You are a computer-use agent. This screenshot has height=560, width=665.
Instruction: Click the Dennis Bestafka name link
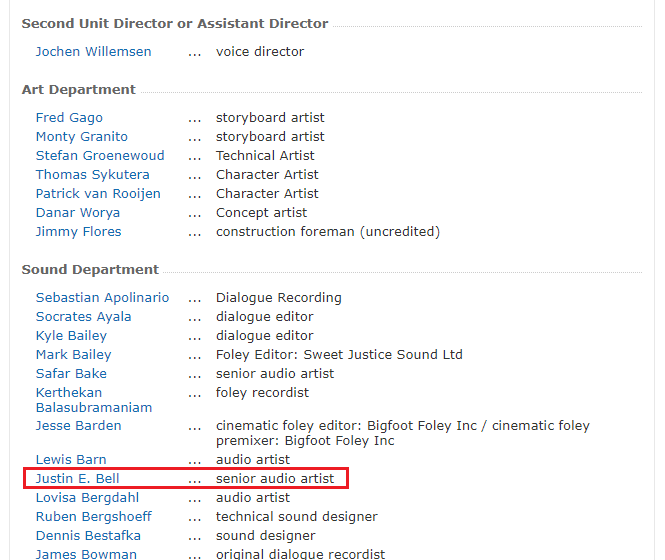pyautogui.click(x=88, y=535)
